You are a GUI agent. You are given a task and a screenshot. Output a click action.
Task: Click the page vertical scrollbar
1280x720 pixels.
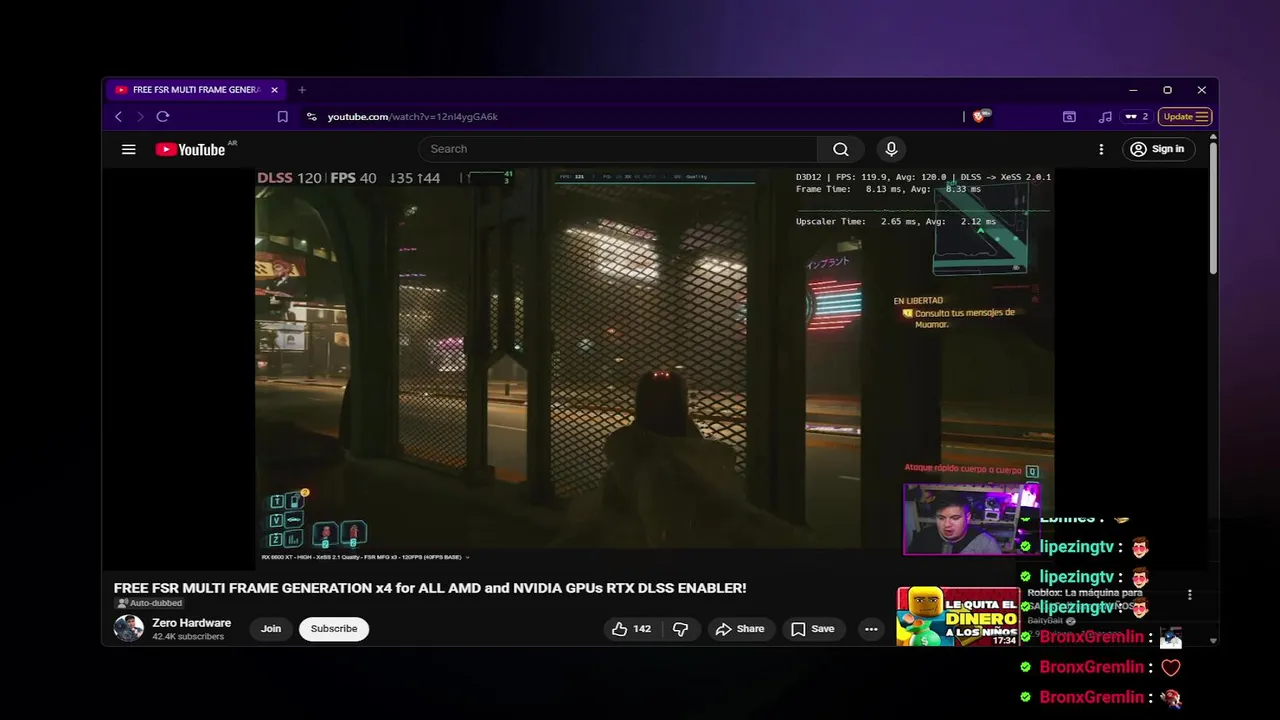(1213, 209)
